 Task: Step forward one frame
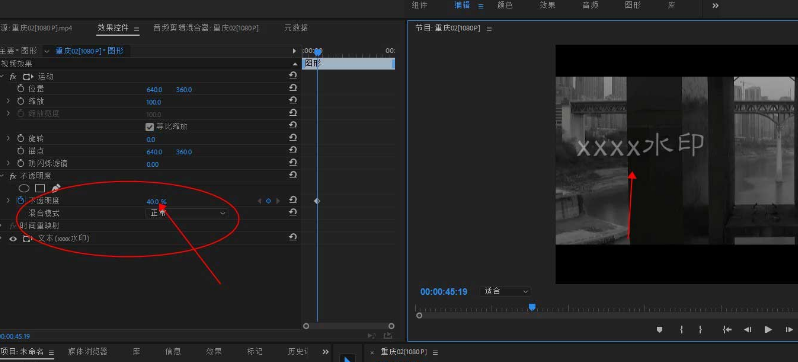coord(789,330)
